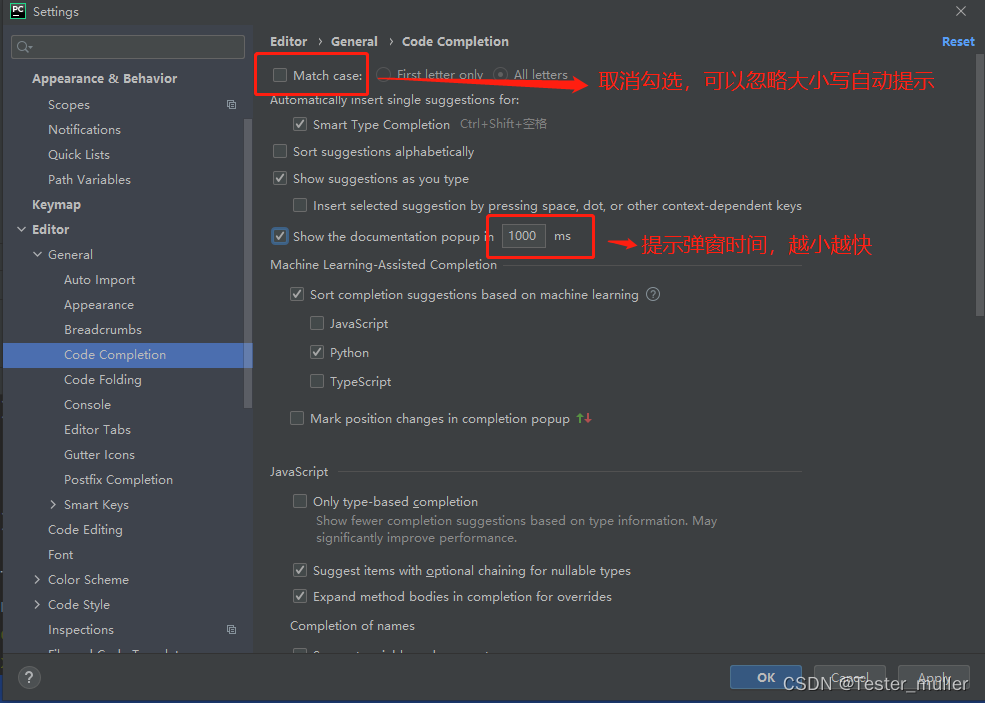Click the project-level icon beside Inspections
This screenshot has height=703, width=985.
click(231, 629)
